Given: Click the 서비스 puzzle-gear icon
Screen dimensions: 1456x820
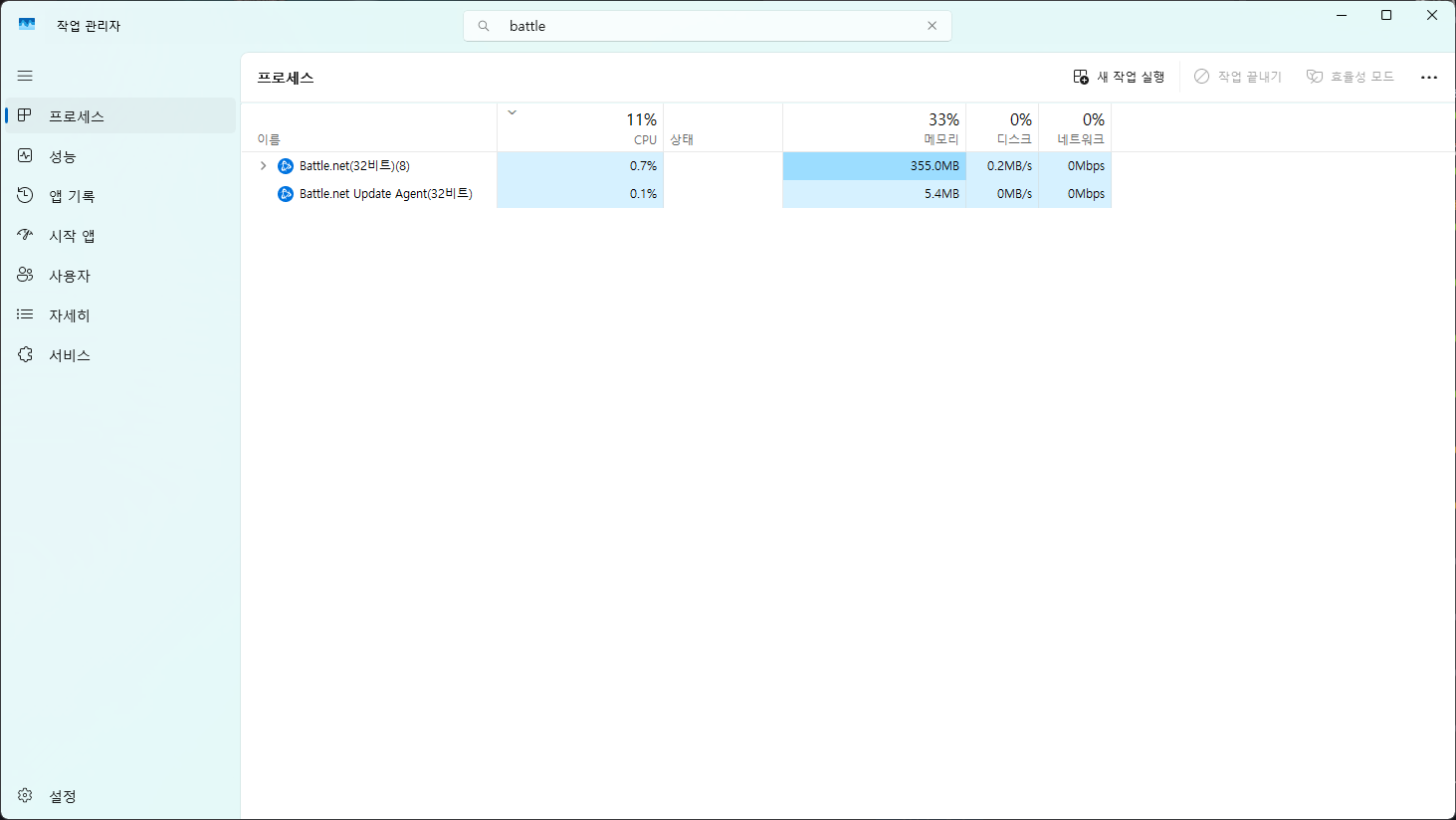Looking at the screenshot, I should click(25, 354).
